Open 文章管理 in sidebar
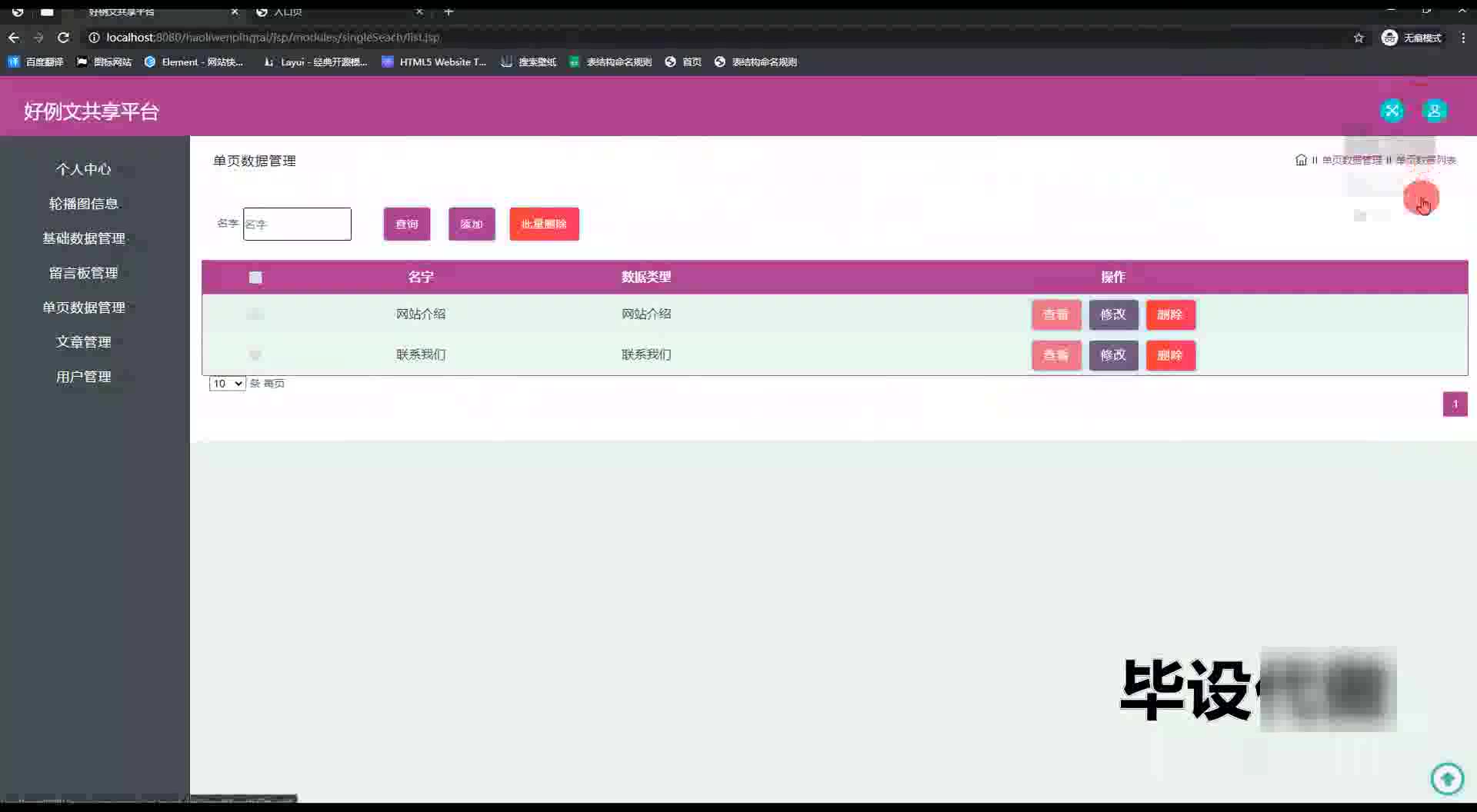The width and height of the screenshot is (1477, 812). (83, 342)
